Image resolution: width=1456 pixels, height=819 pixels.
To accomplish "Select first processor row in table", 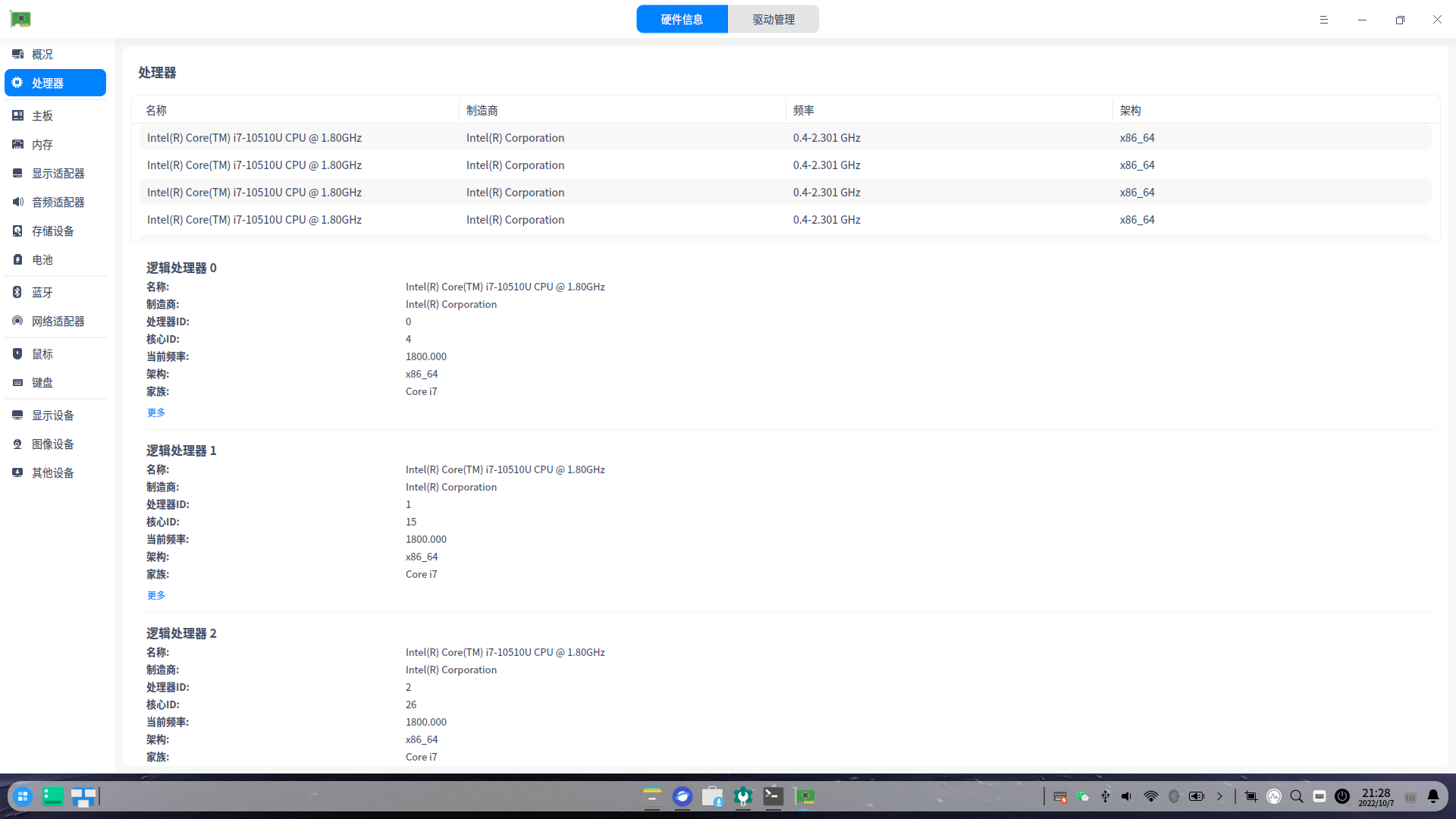I will 785,138.
